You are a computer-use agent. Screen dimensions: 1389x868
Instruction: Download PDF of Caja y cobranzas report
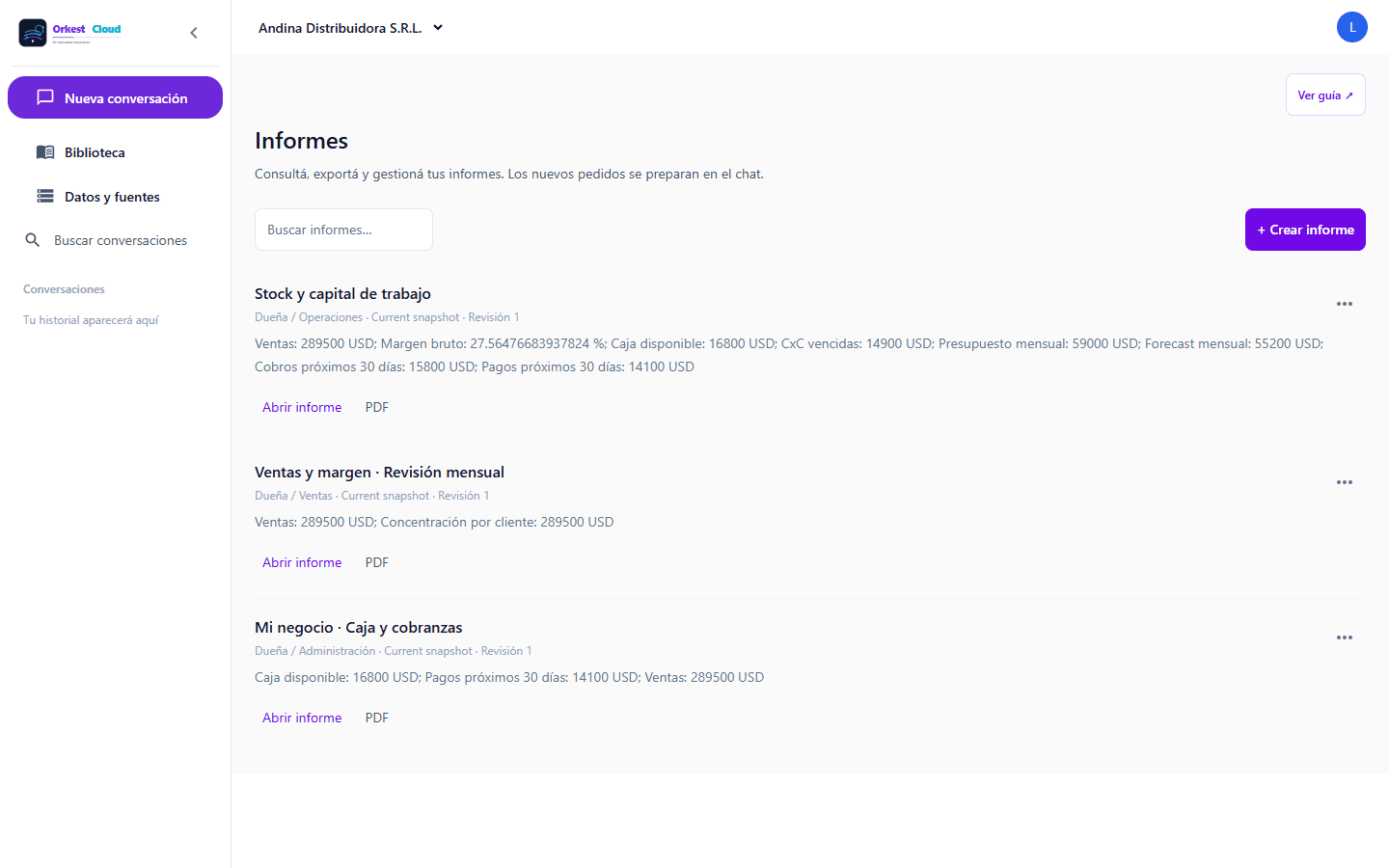pyautogui.click(x=377, y=718)
